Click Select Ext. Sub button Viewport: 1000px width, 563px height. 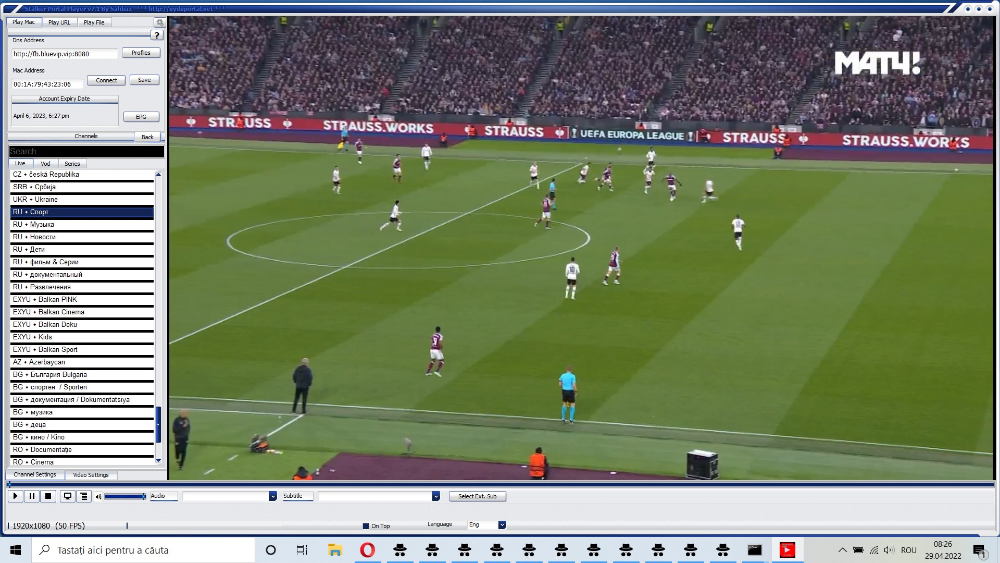(478, 496)
